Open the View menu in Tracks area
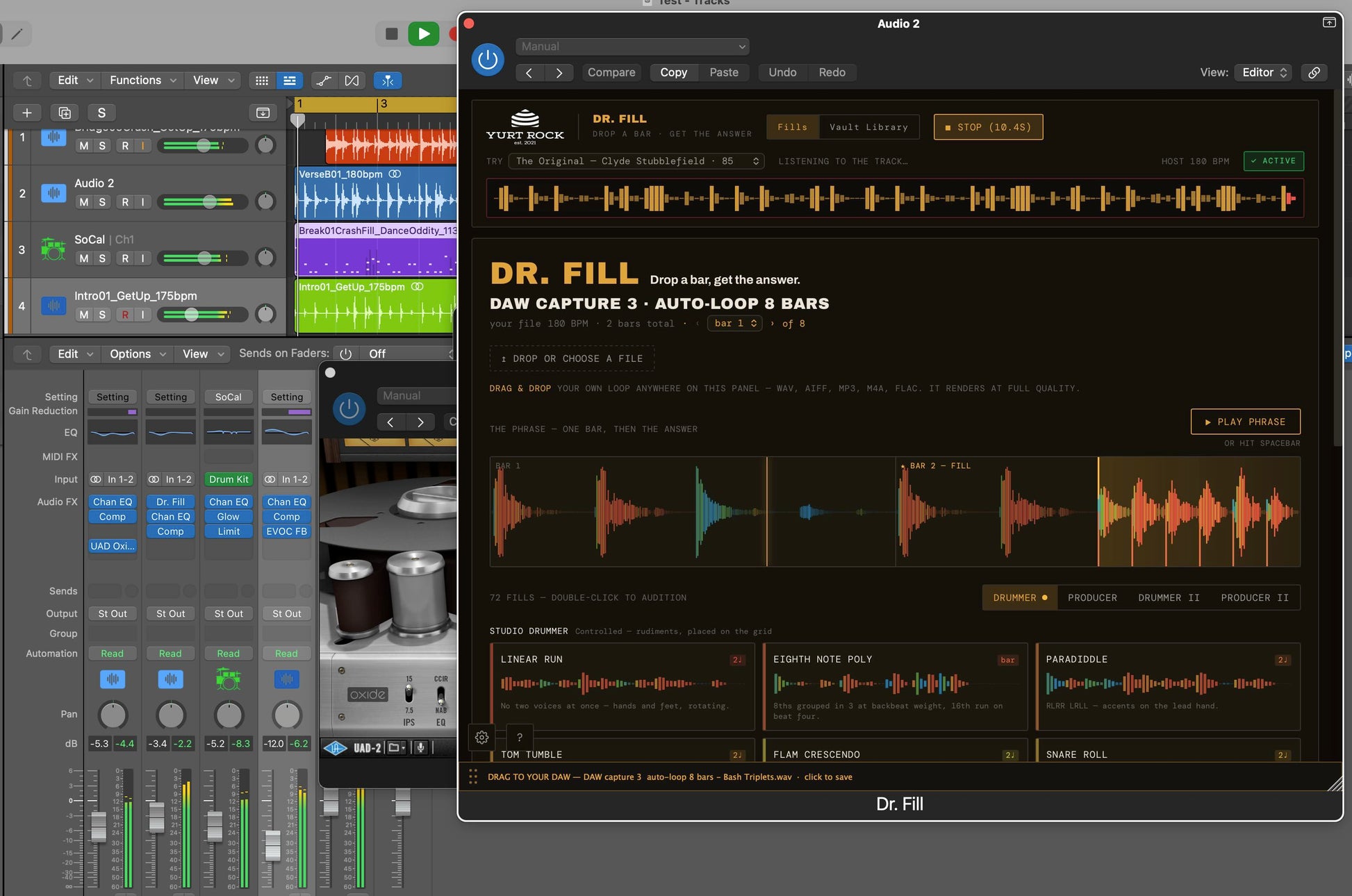1352x896 pixels. click(x=213, y=81)
